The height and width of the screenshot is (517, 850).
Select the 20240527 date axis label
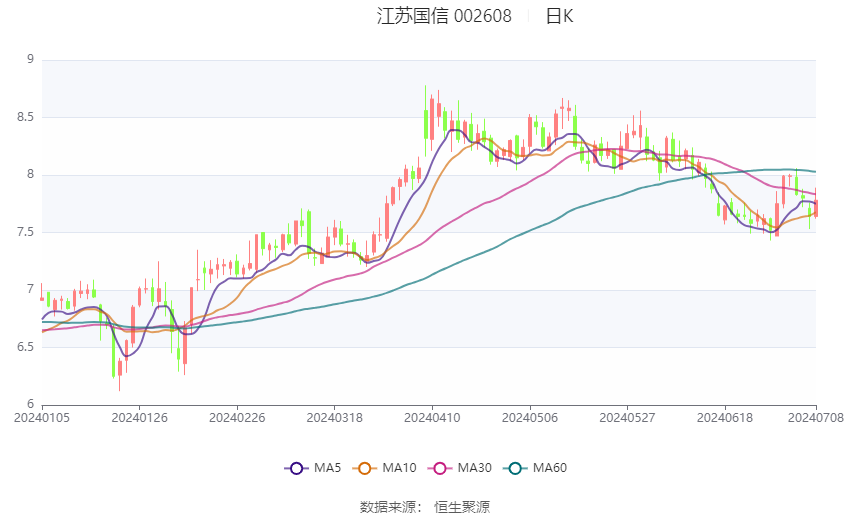[x=627, y=418]
